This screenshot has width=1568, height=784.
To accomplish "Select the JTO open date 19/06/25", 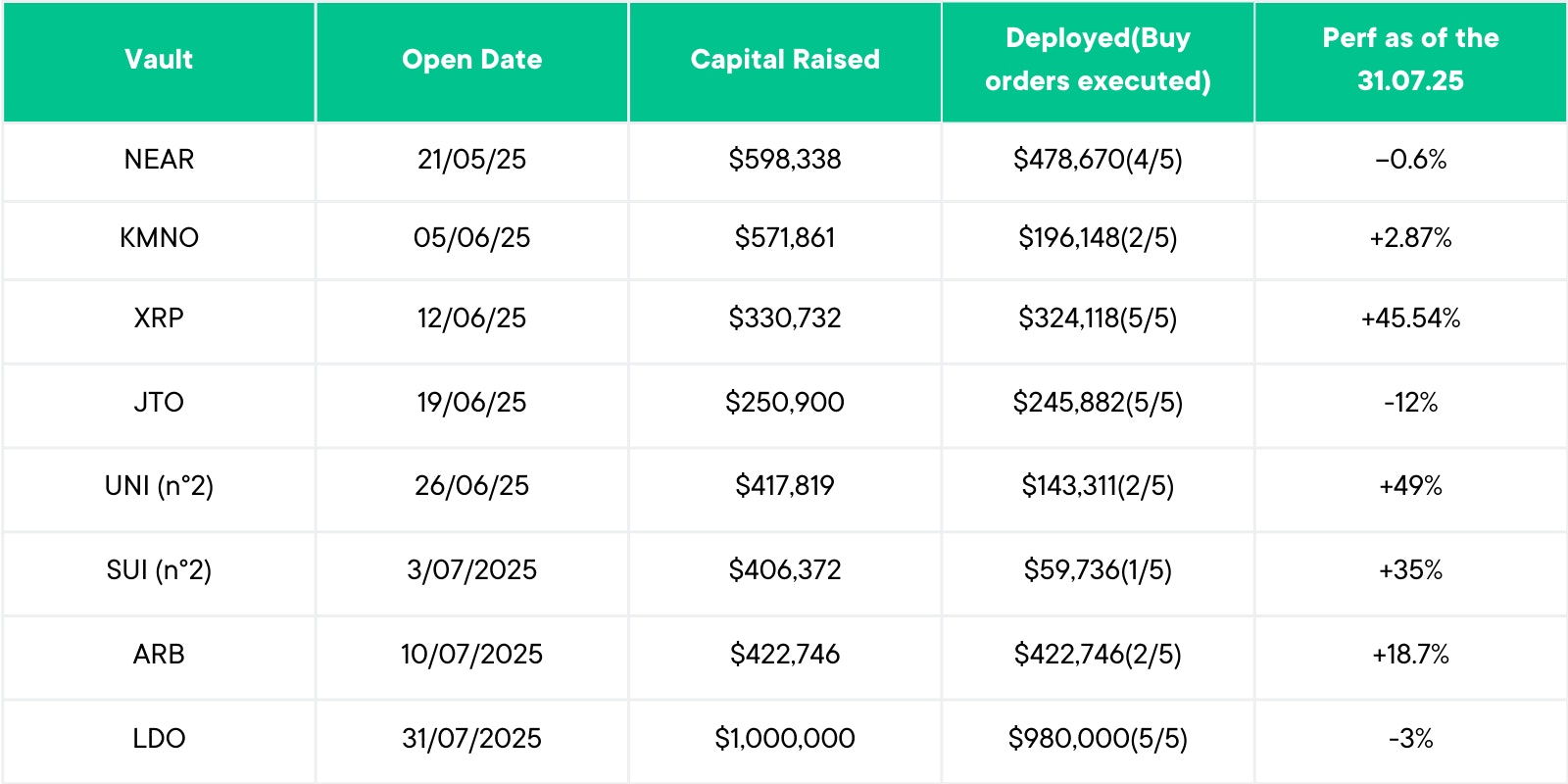I will point(471,403).
